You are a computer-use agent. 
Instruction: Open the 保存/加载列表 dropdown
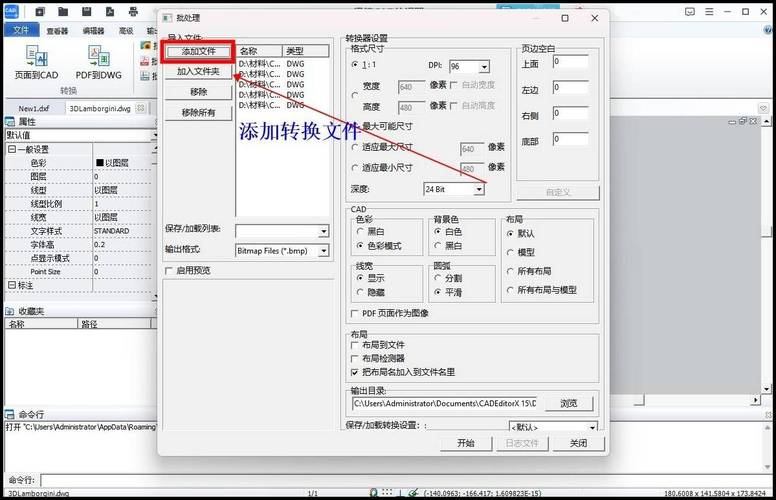[323, 231]
